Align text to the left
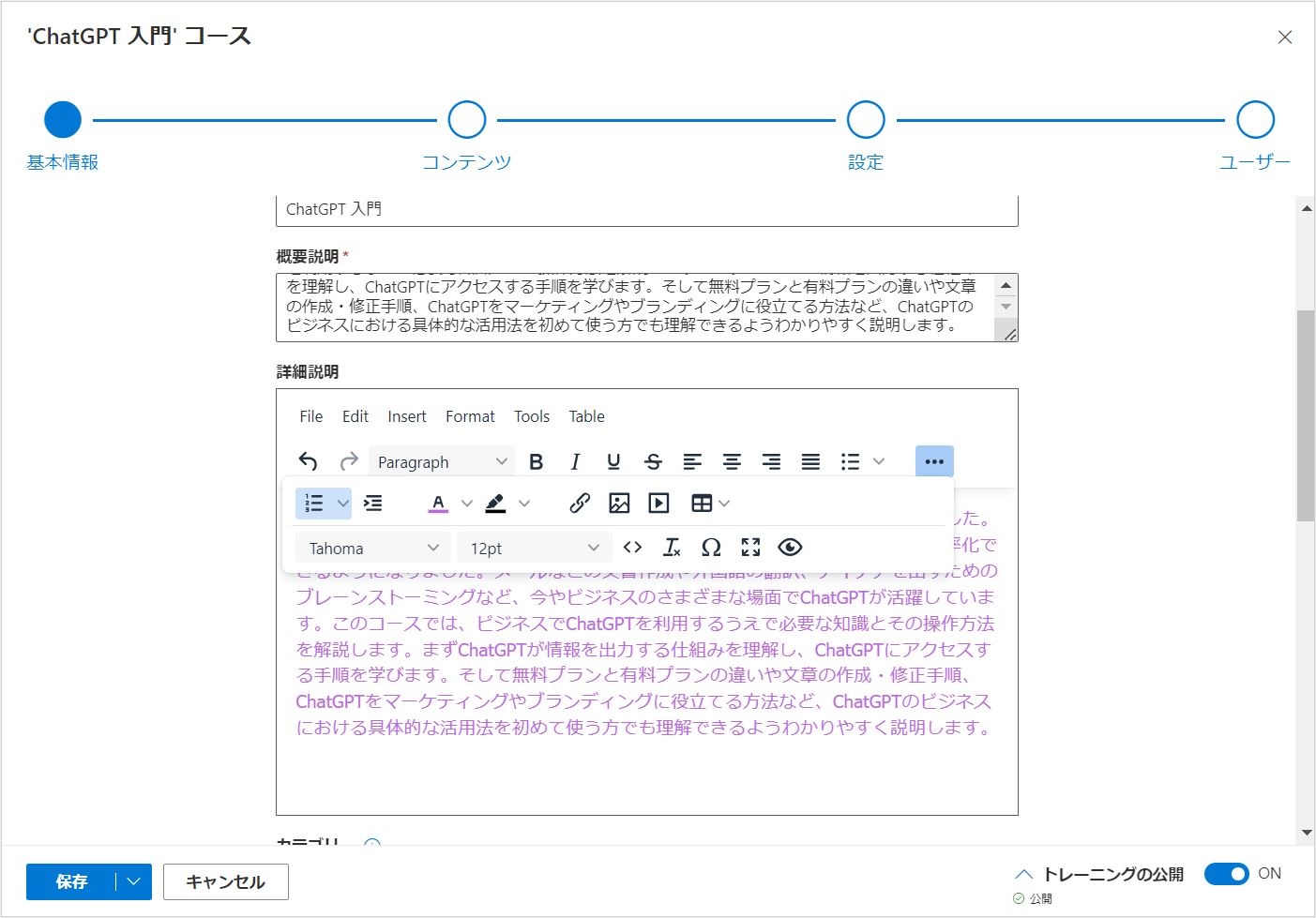This screenshot has width=1316, height=918. [692, 461]
